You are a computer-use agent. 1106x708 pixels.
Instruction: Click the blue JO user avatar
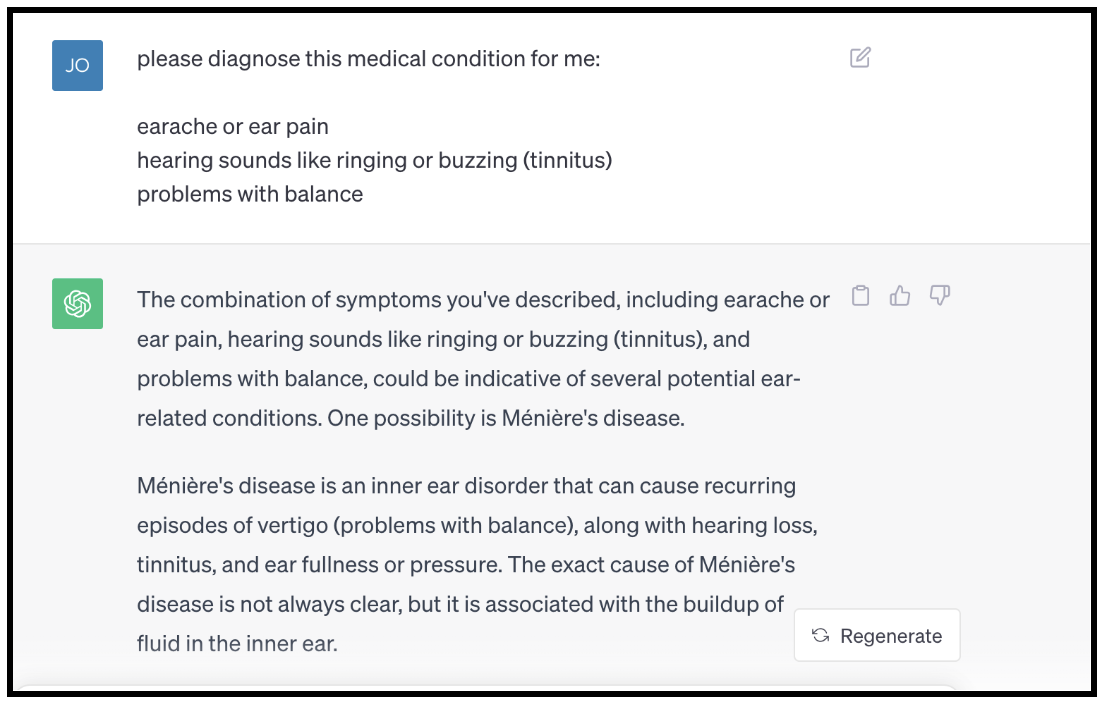(77, 65)
